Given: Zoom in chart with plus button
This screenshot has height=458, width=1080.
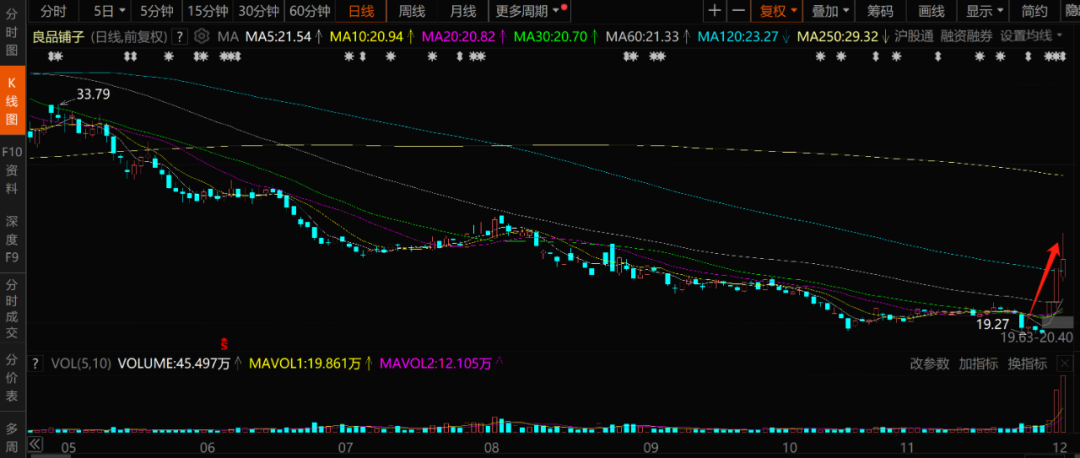Looking at the screenshot, I should pyautogui.click(x=715, y=10).
